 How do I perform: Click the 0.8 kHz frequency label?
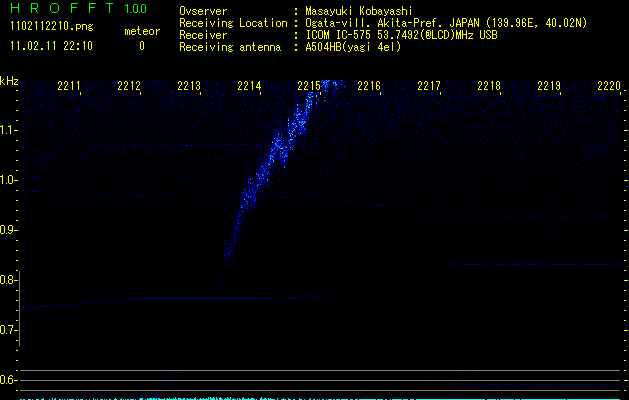pos(8,280)
